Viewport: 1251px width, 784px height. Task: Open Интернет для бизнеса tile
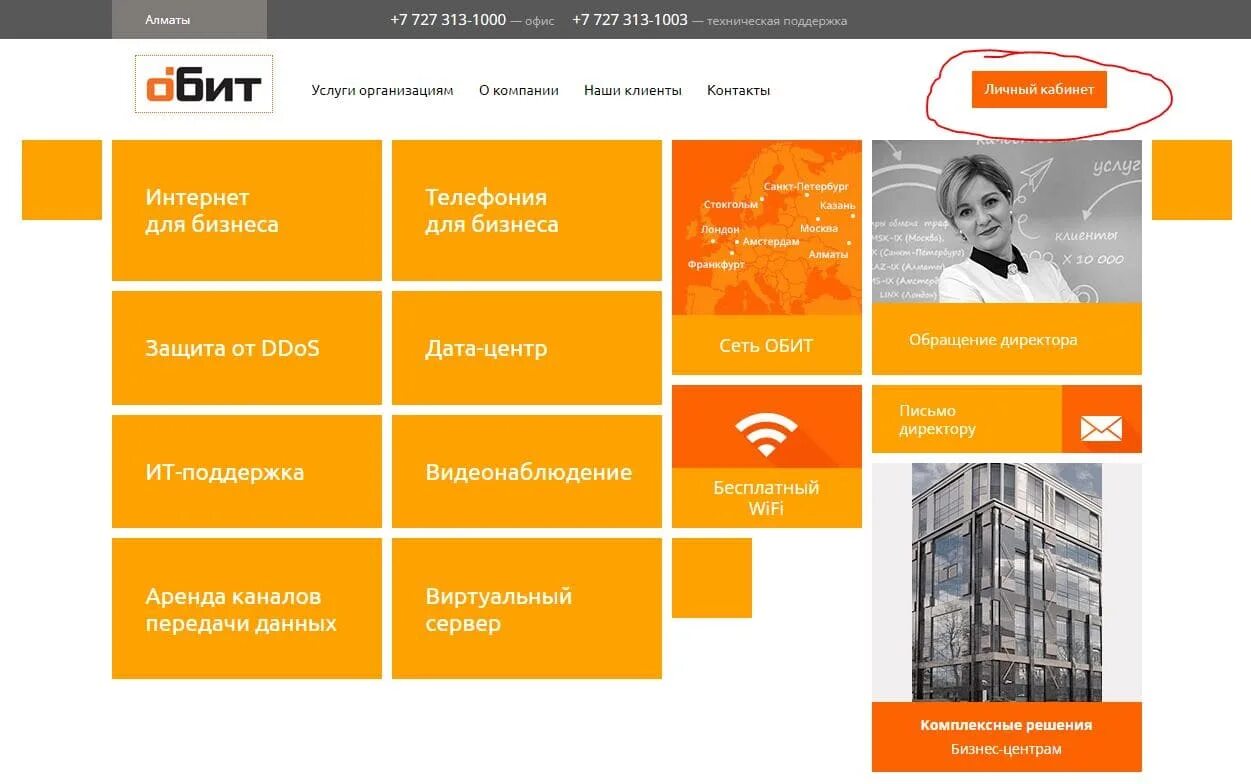[x=247, y=210]
